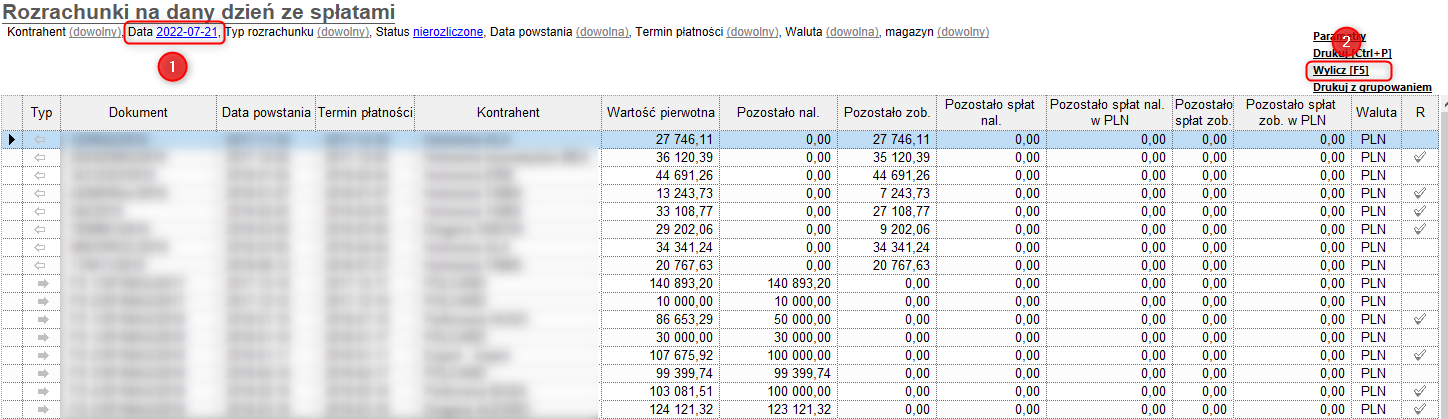The width and height of the screenshot is (1448, 419).
Task: Select the cell with value 35 120,39
Action: click(x=886, y=158)
